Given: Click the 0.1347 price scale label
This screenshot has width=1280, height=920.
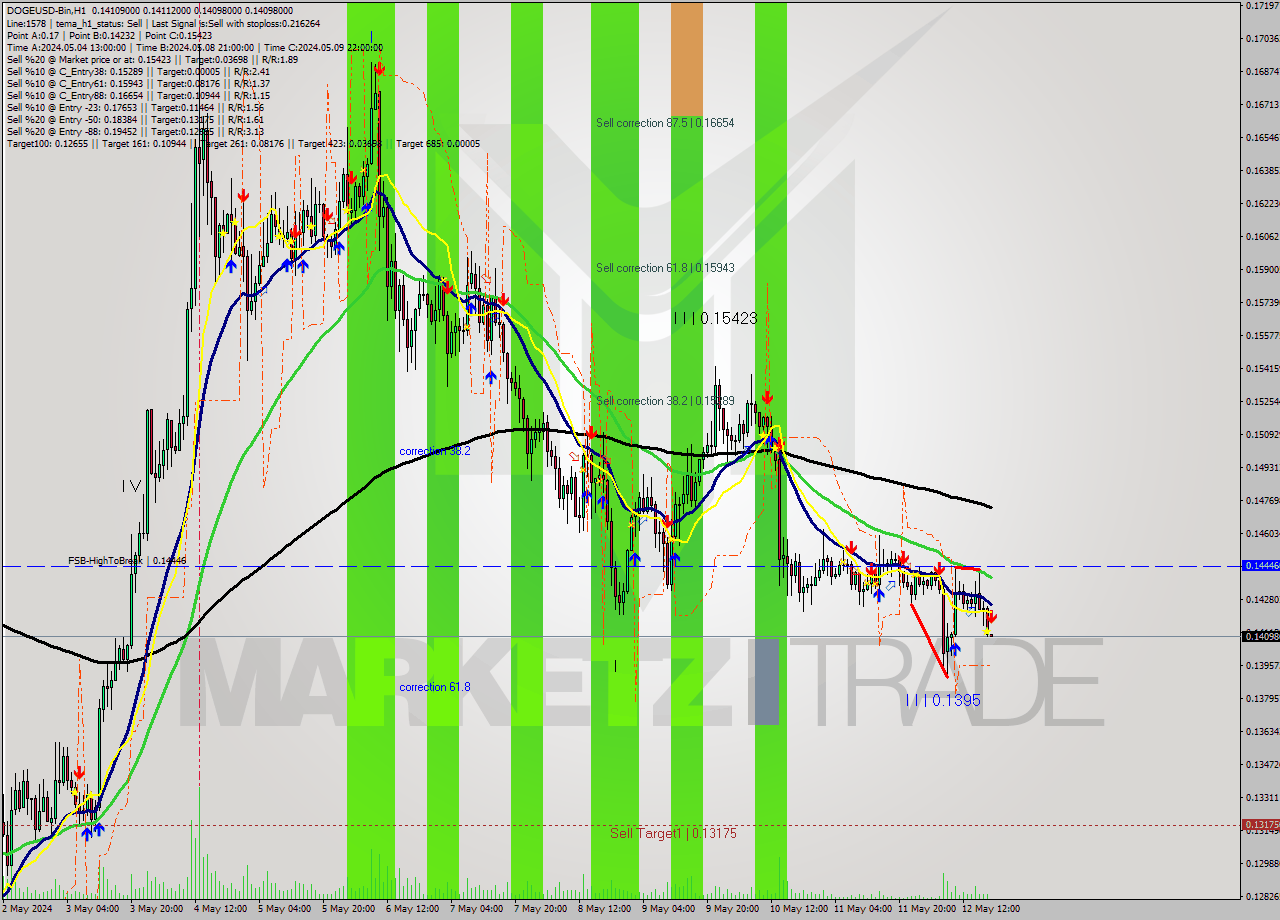Looking at the screenshot, I should (1262, 764).
